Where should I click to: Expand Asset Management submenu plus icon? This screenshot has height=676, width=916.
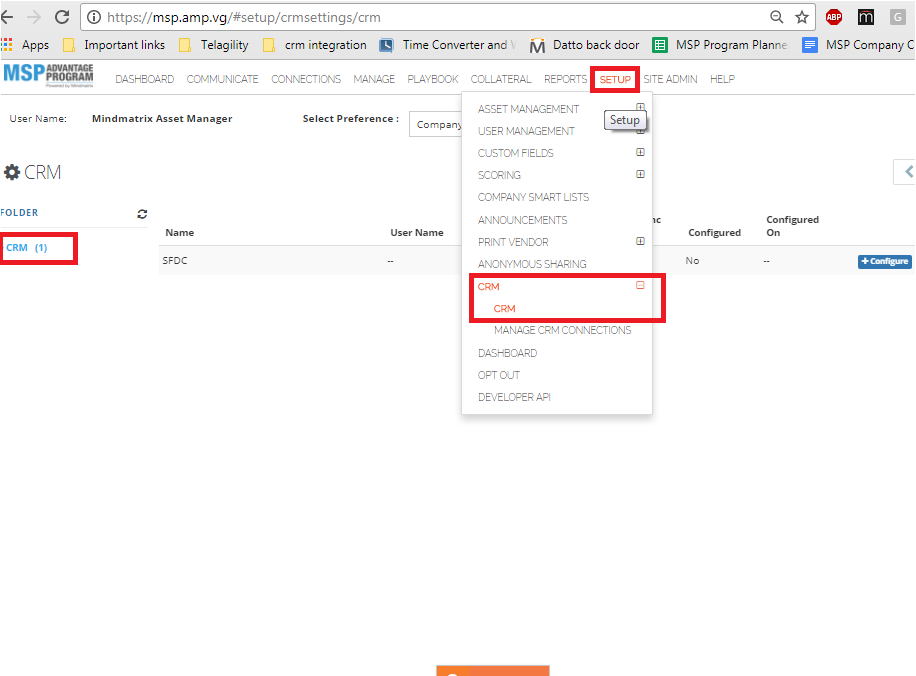coord(640,107)
